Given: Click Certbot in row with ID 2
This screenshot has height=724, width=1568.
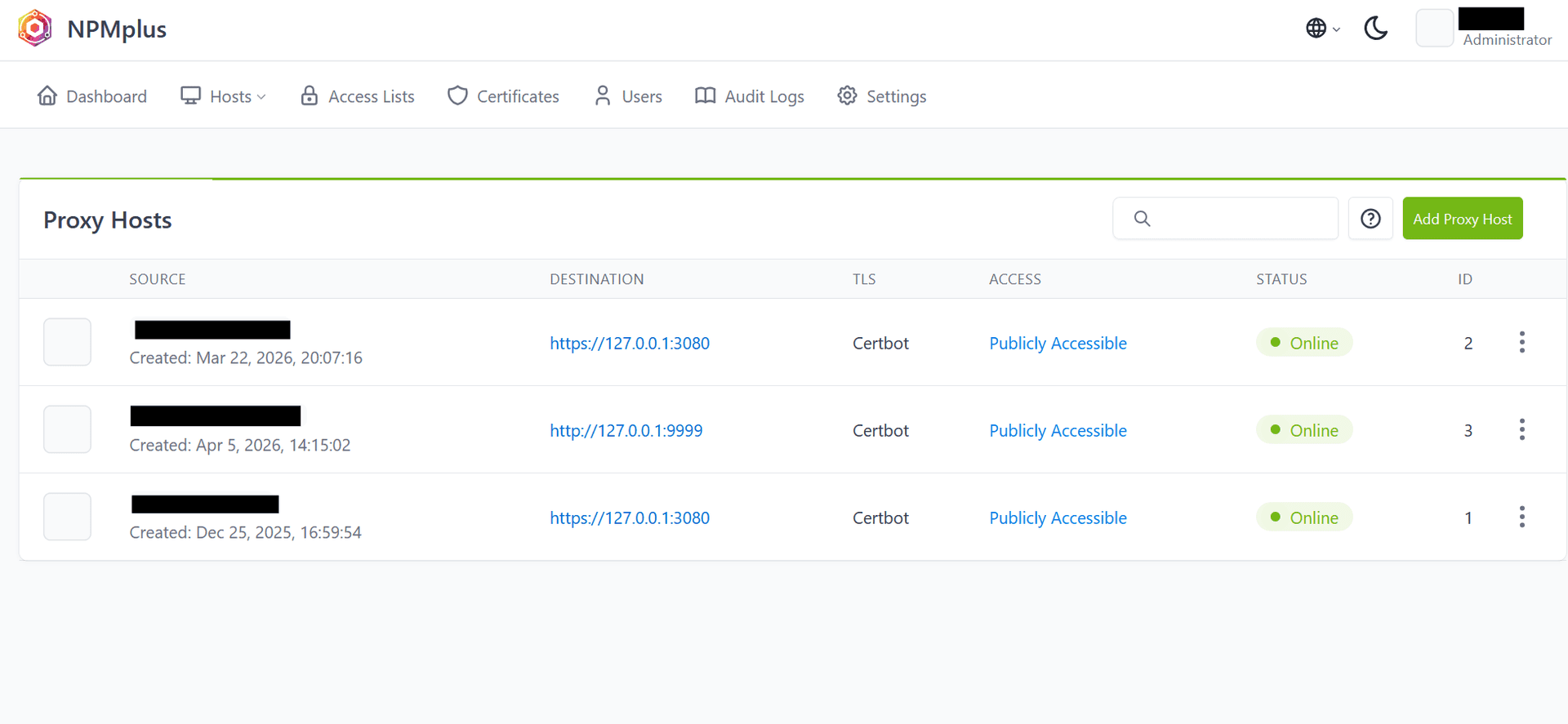Looking at the screenshot, I should click(880, 343).
